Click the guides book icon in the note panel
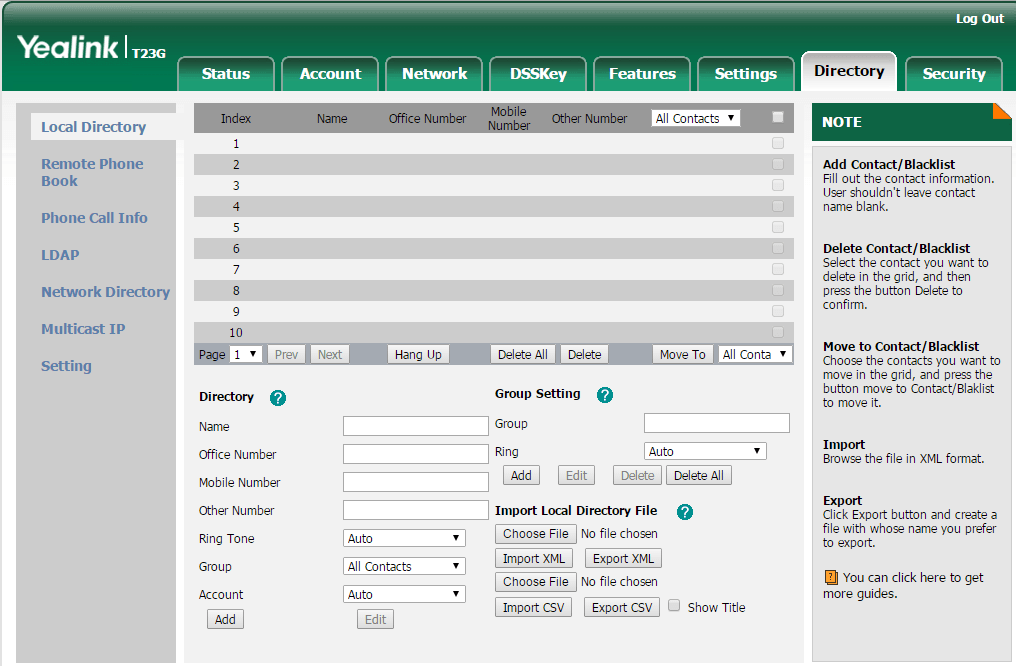 tap(831, 577)
